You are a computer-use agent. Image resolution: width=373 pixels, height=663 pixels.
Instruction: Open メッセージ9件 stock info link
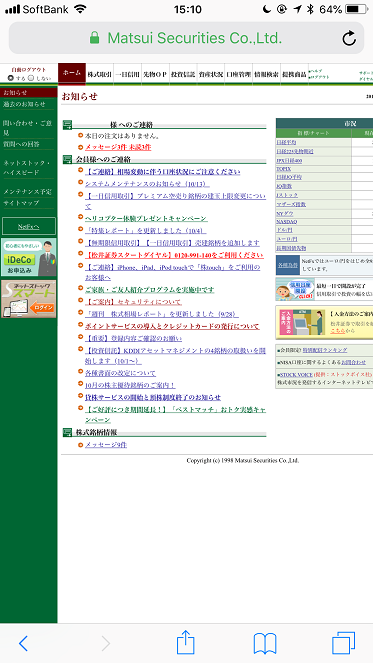[x=106, y=445]
